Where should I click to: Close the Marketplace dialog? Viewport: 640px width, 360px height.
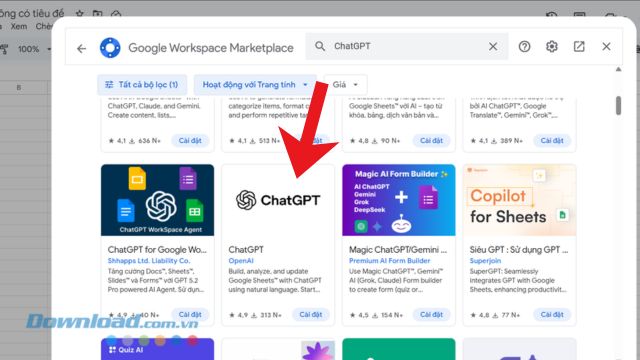point(607,47)
